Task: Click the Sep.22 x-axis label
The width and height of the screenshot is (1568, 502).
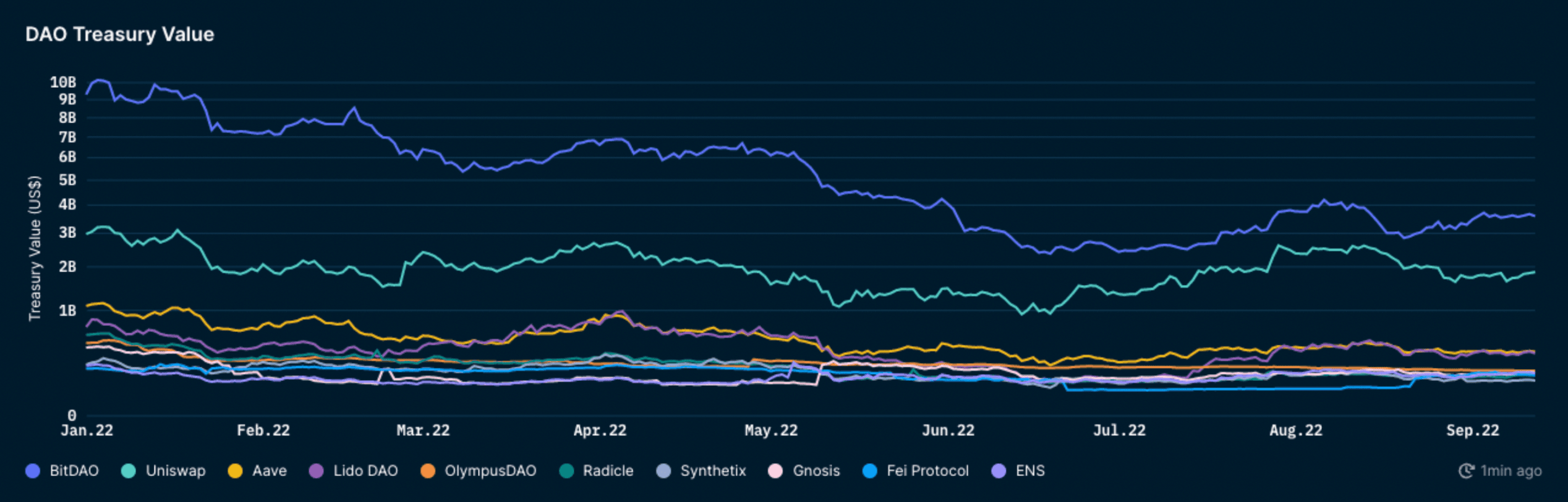Action: tap(1473, 431)
